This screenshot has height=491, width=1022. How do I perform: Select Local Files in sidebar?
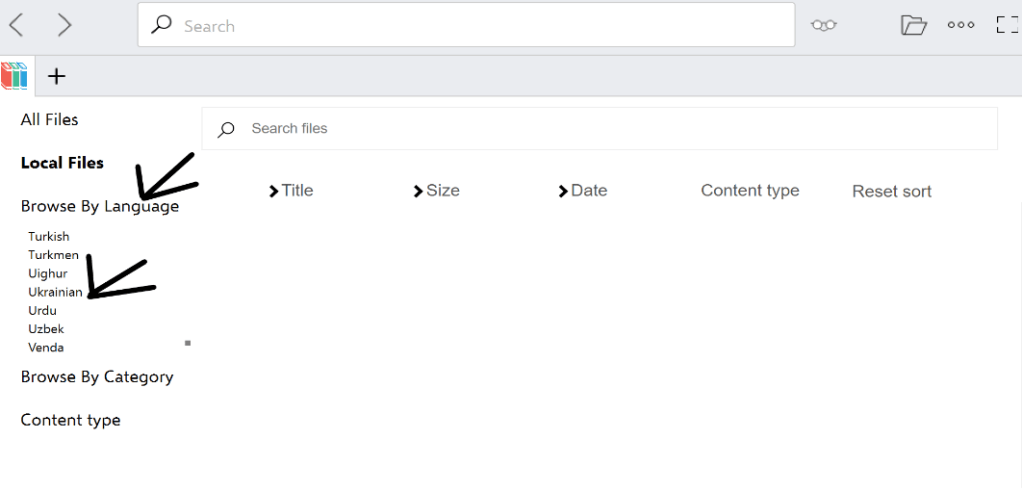(62, 163)
